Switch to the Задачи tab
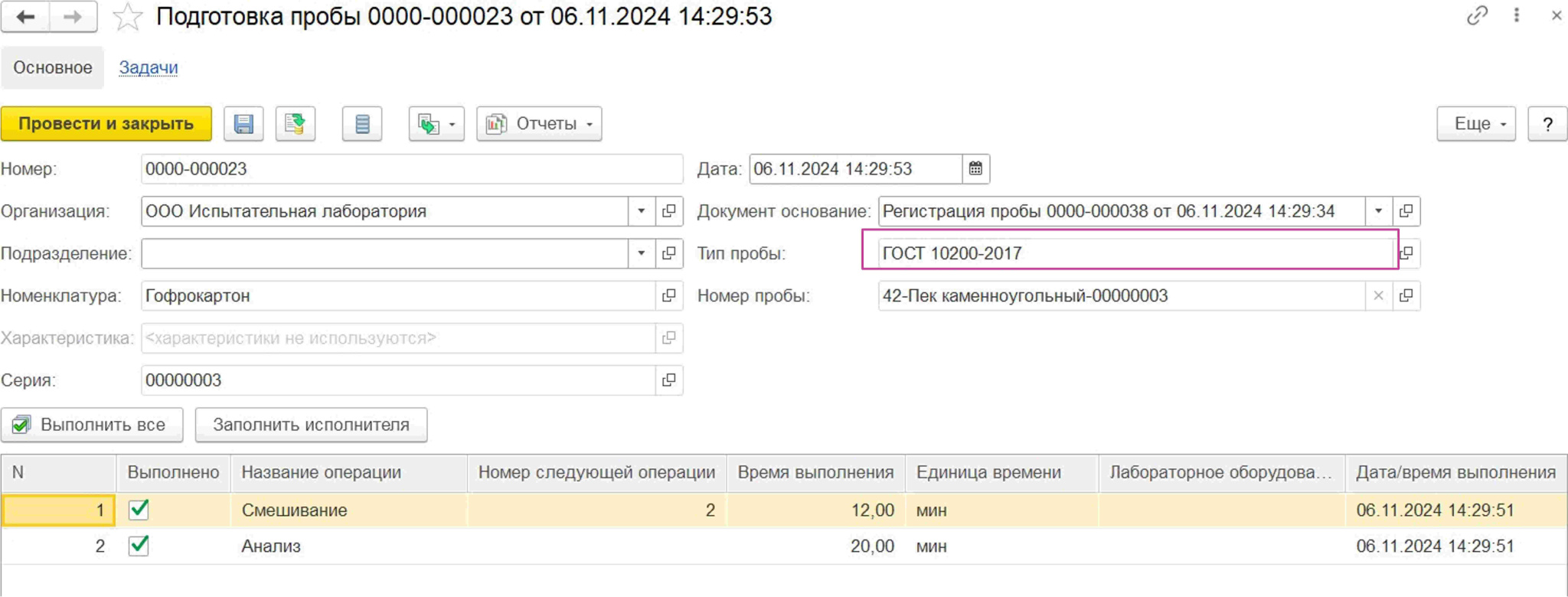 149,67
